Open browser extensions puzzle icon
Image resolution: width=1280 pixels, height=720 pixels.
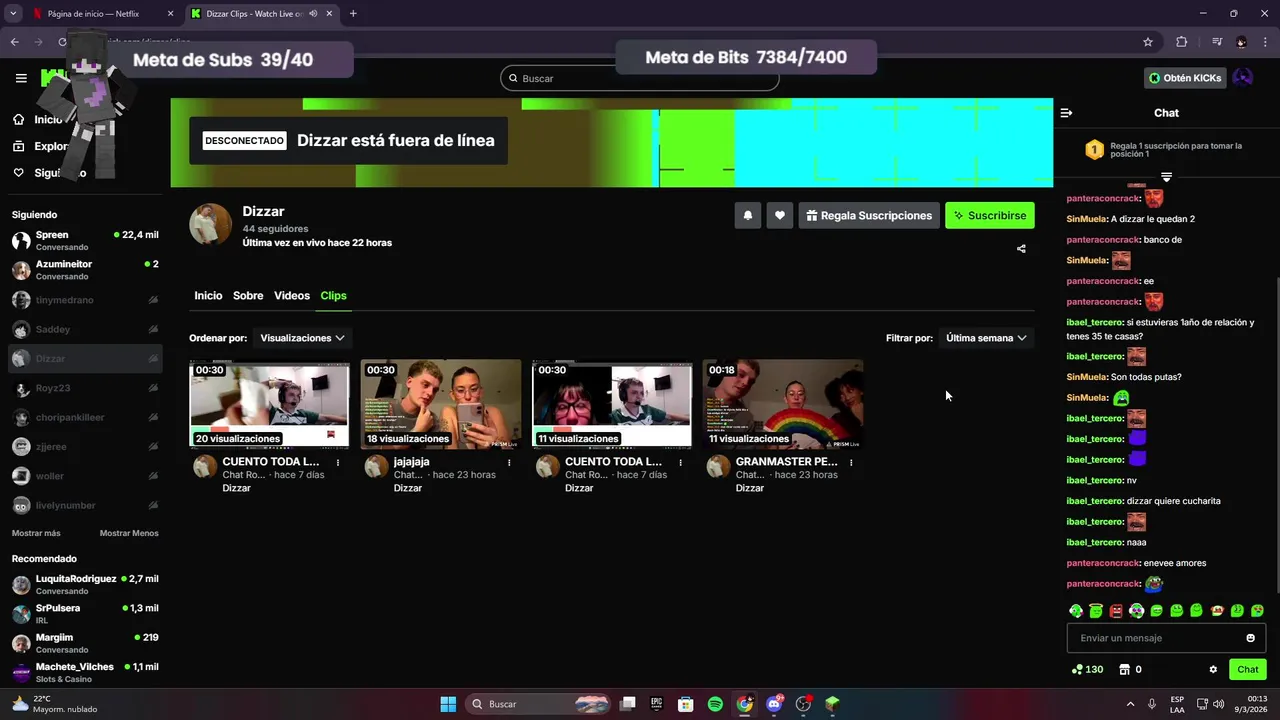tap(1181, 42)
